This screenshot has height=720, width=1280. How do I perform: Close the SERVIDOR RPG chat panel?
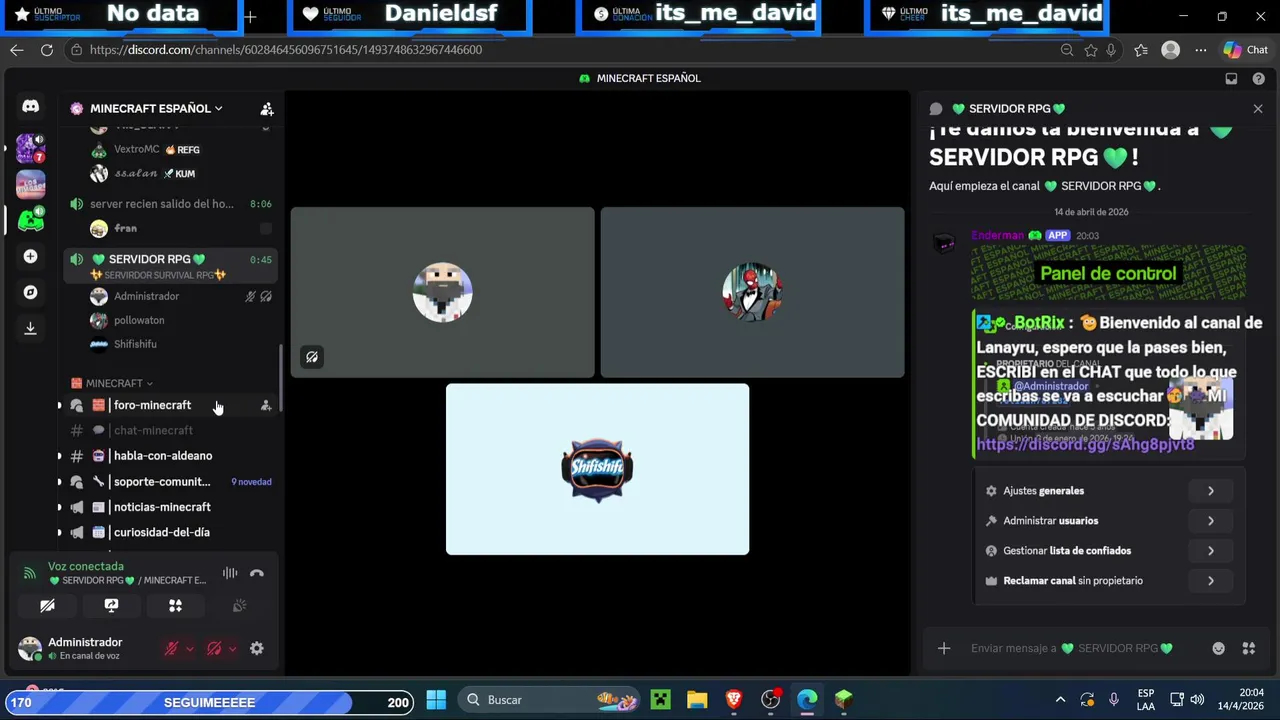[x=1258, y=109]
